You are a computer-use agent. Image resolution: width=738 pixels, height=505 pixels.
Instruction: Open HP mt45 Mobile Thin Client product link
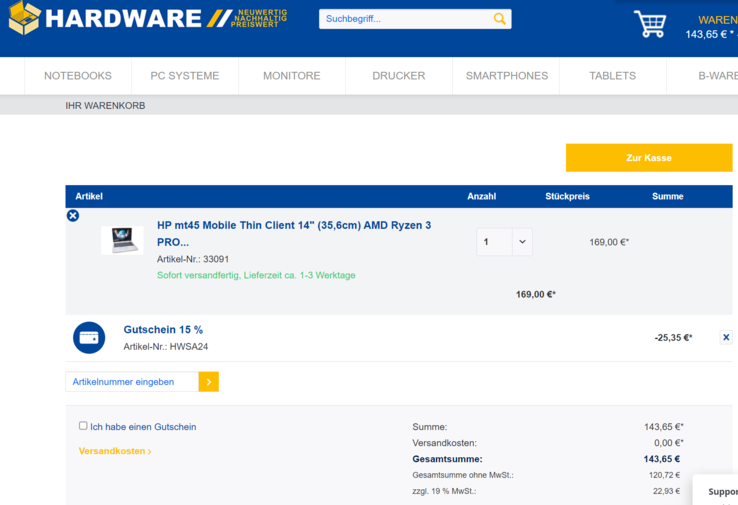294,233
